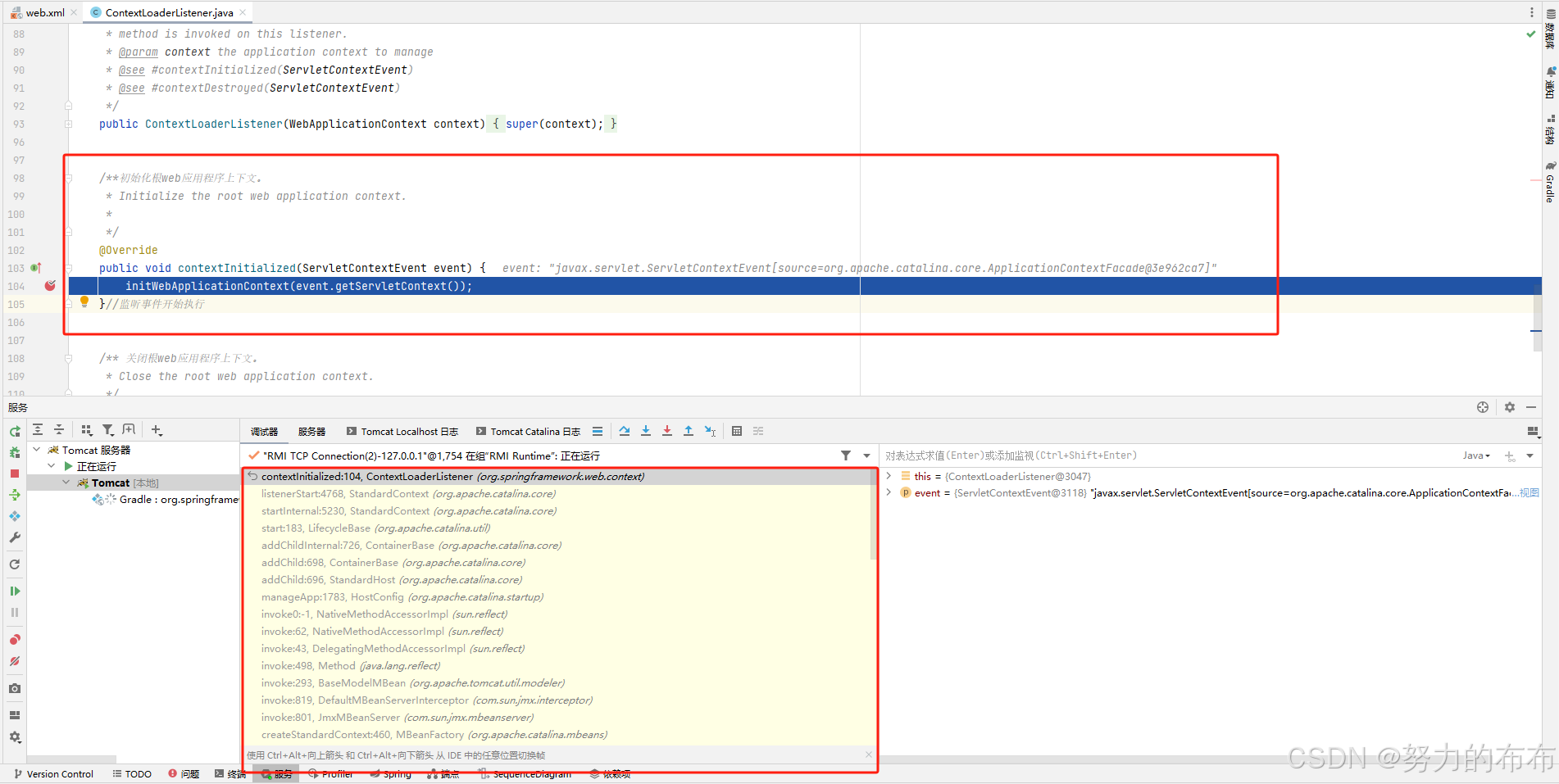
Task: Expand all services tree nodes icon
Action: (x=38, y=429)
